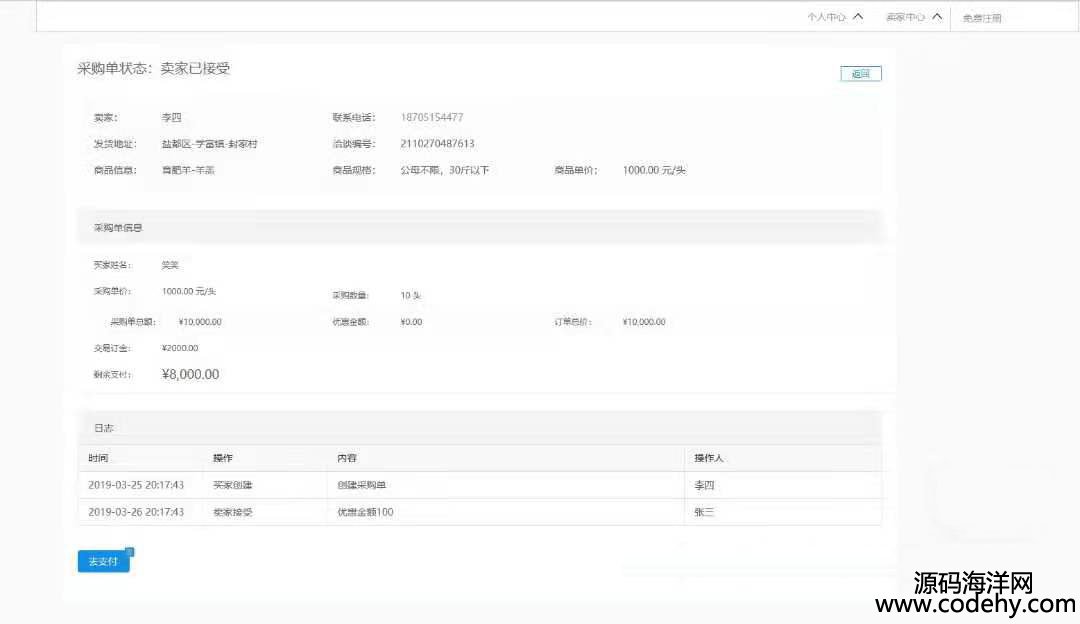Image resolution: width=1080 pixels, height=624 pixels.
Task: Click the 采购单价 value 1000.00 元/头
Action: click(189, 291)
